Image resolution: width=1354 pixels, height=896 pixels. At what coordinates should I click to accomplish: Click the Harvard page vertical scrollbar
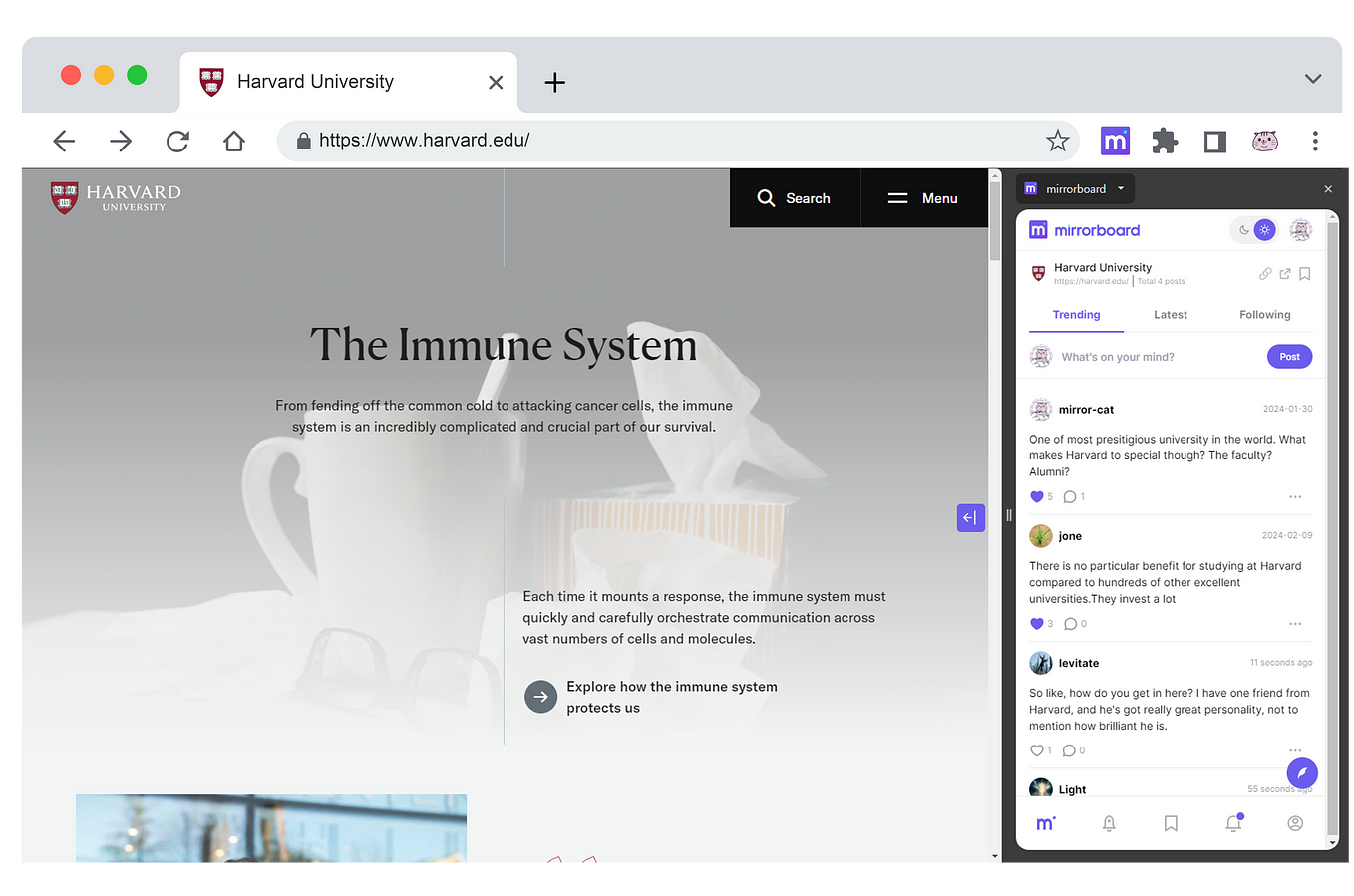click(x=995, y=219)
